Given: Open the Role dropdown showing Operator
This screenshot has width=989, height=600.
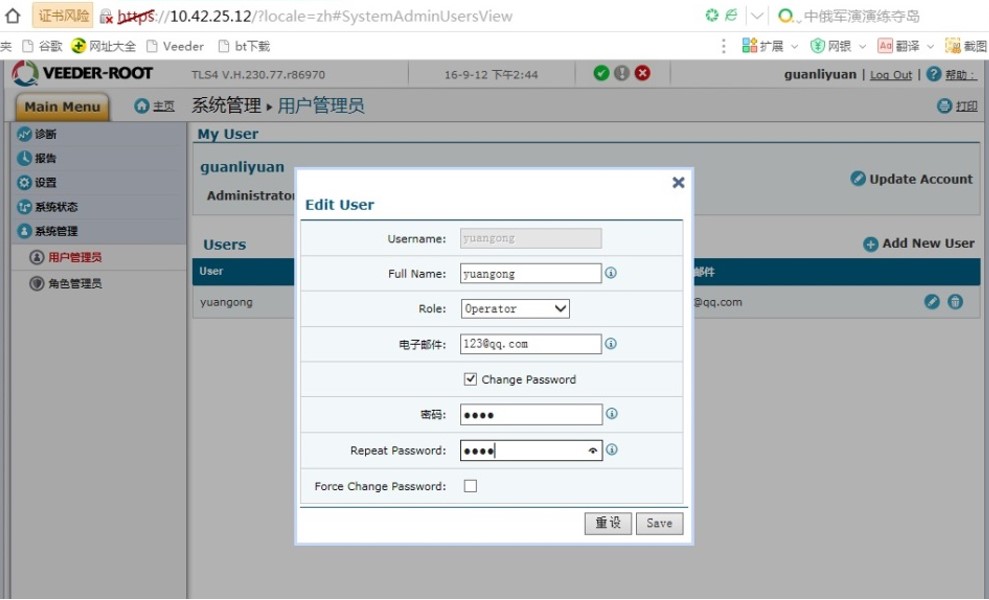Looking at the screenshot, I should (515, 309).
